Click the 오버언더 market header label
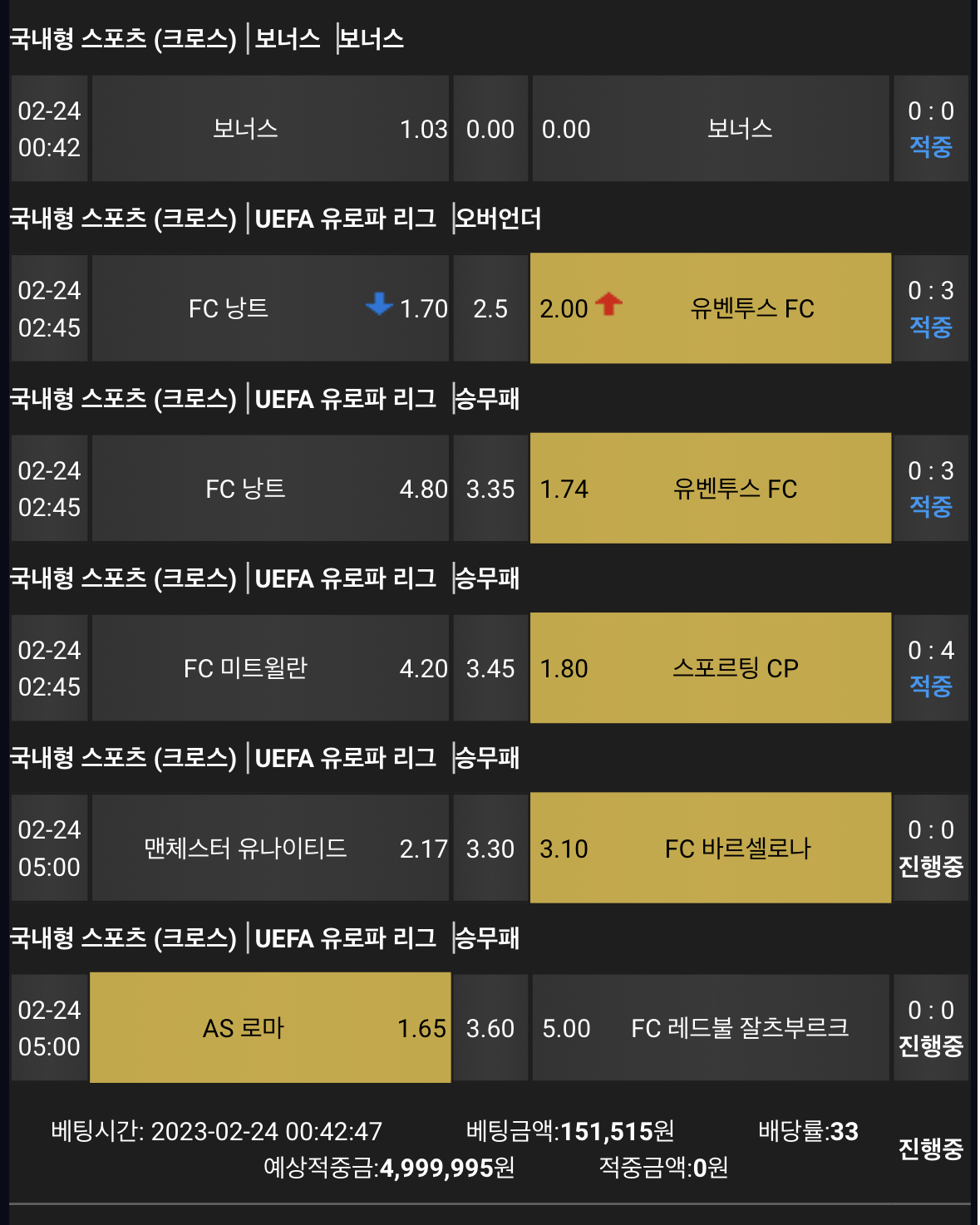This screenshot has width=980, height=1225. 499,219
